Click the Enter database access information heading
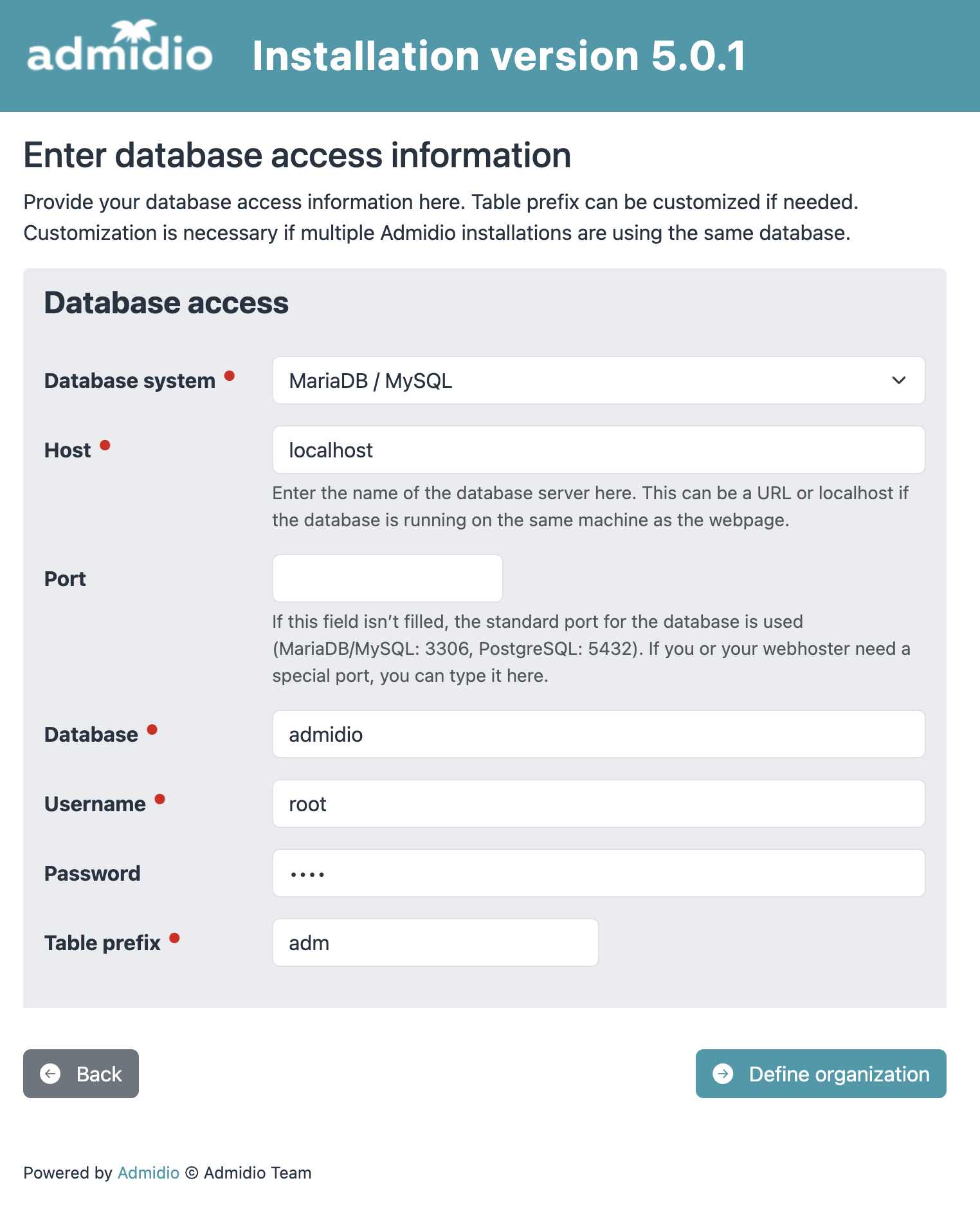 point(297,156)
